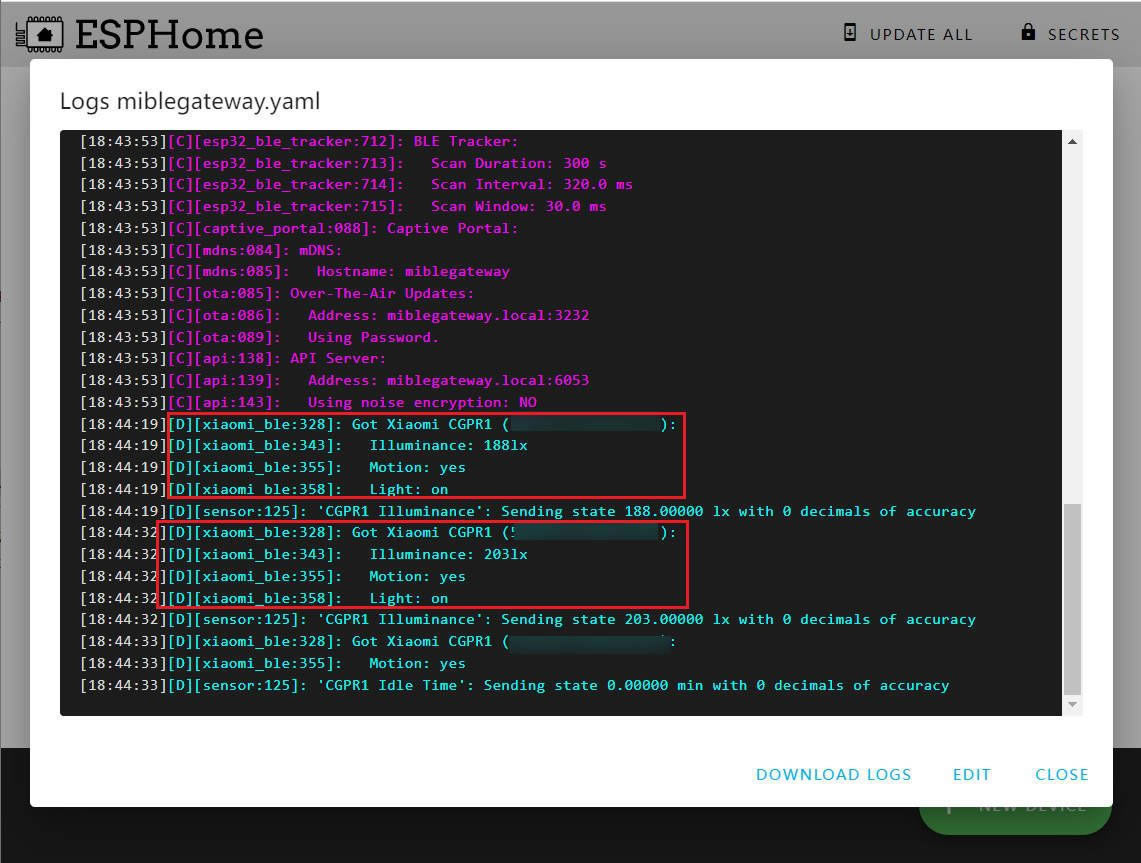The image size is (1141, 863).
Task: Select the 'Using noise encryption: NO' line
Action: tap(308, 402)
